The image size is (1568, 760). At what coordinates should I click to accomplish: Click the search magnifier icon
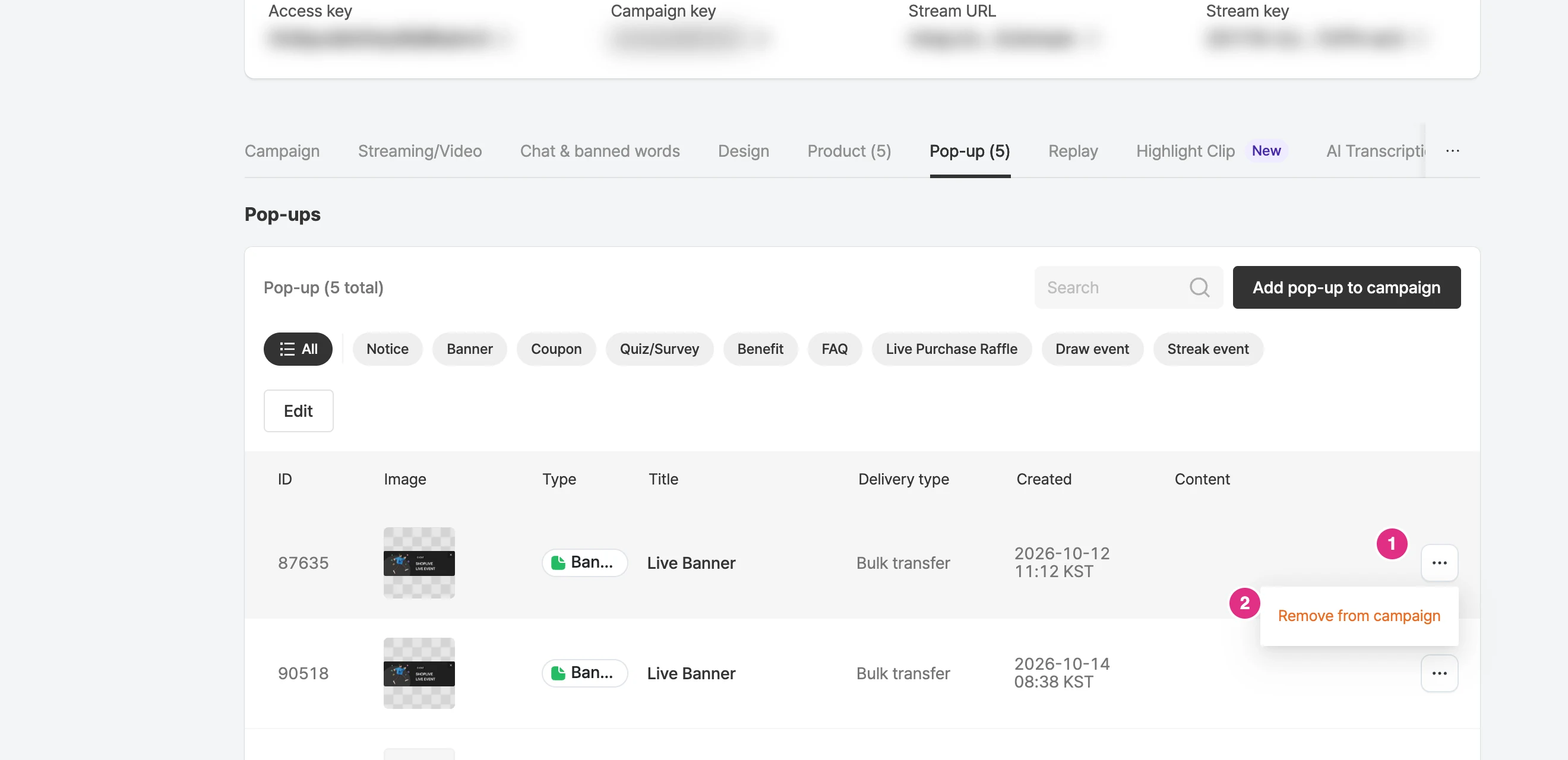click(x=1199, y=287)
